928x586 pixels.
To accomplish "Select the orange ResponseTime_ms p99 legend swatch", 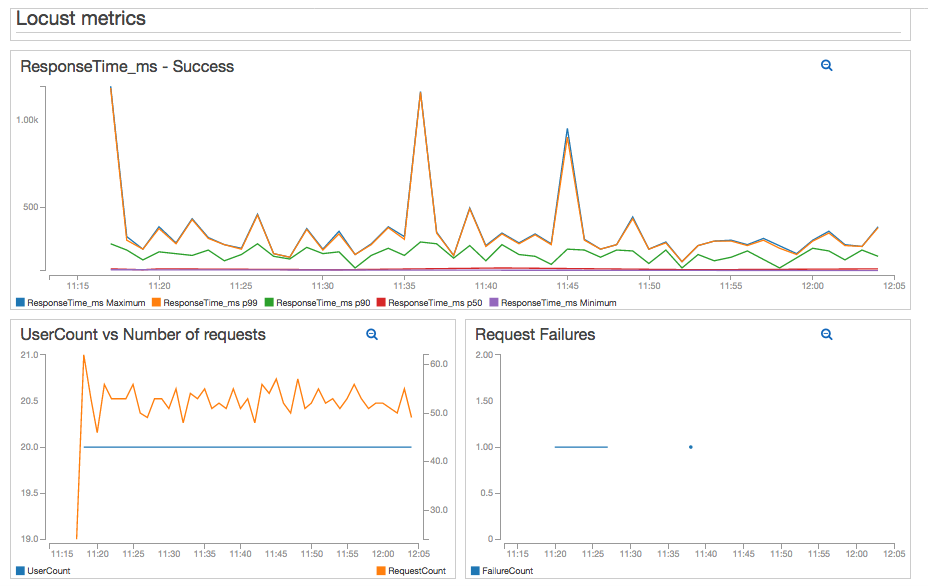I will tap(155, 302).
